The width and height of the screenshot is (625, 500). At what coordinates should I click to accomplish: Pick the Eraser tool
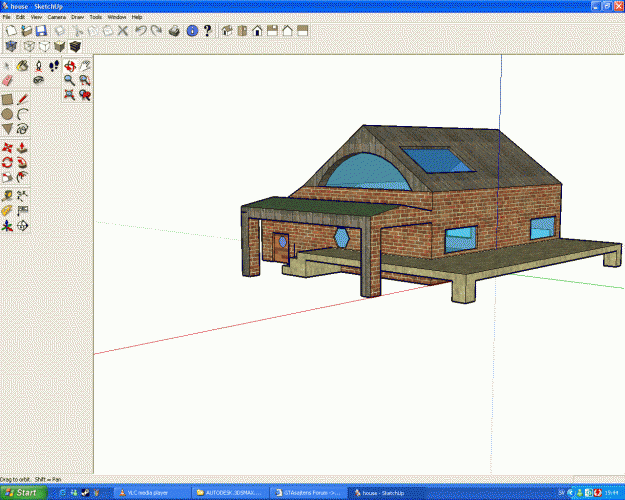7,80
